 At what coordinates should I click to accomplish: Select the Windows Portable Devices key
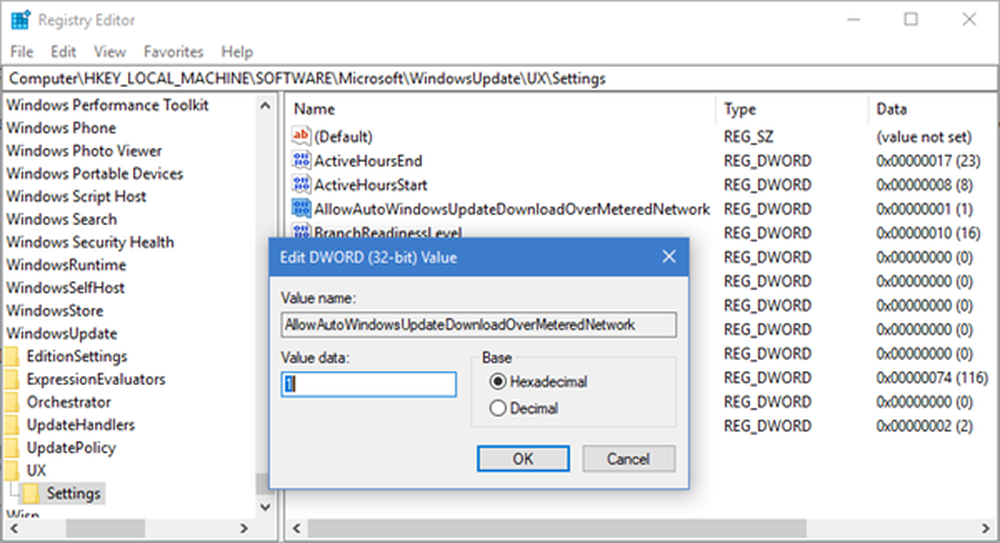pos(95,174)
